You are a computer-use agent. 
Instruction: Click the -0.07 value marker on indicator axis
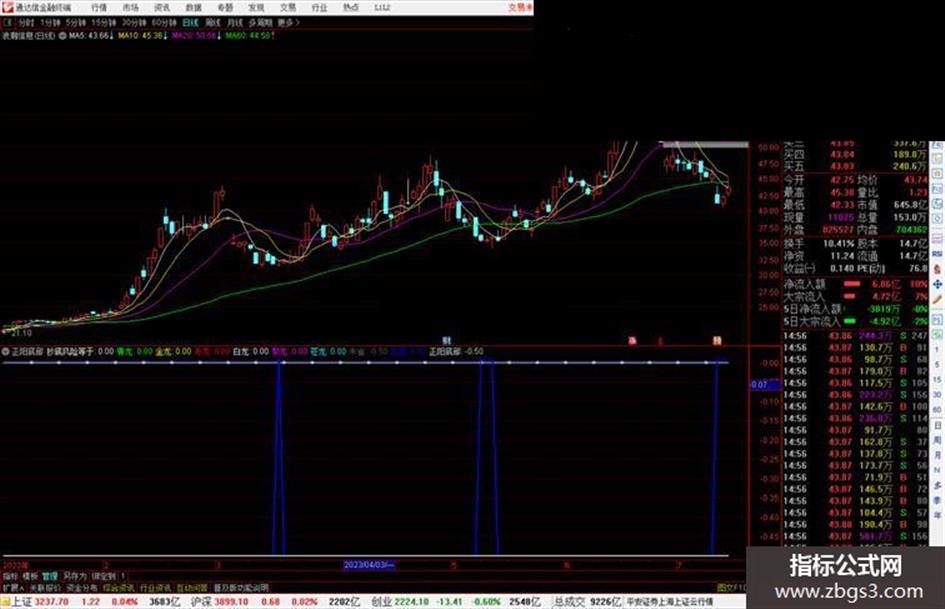click(764, 384)
